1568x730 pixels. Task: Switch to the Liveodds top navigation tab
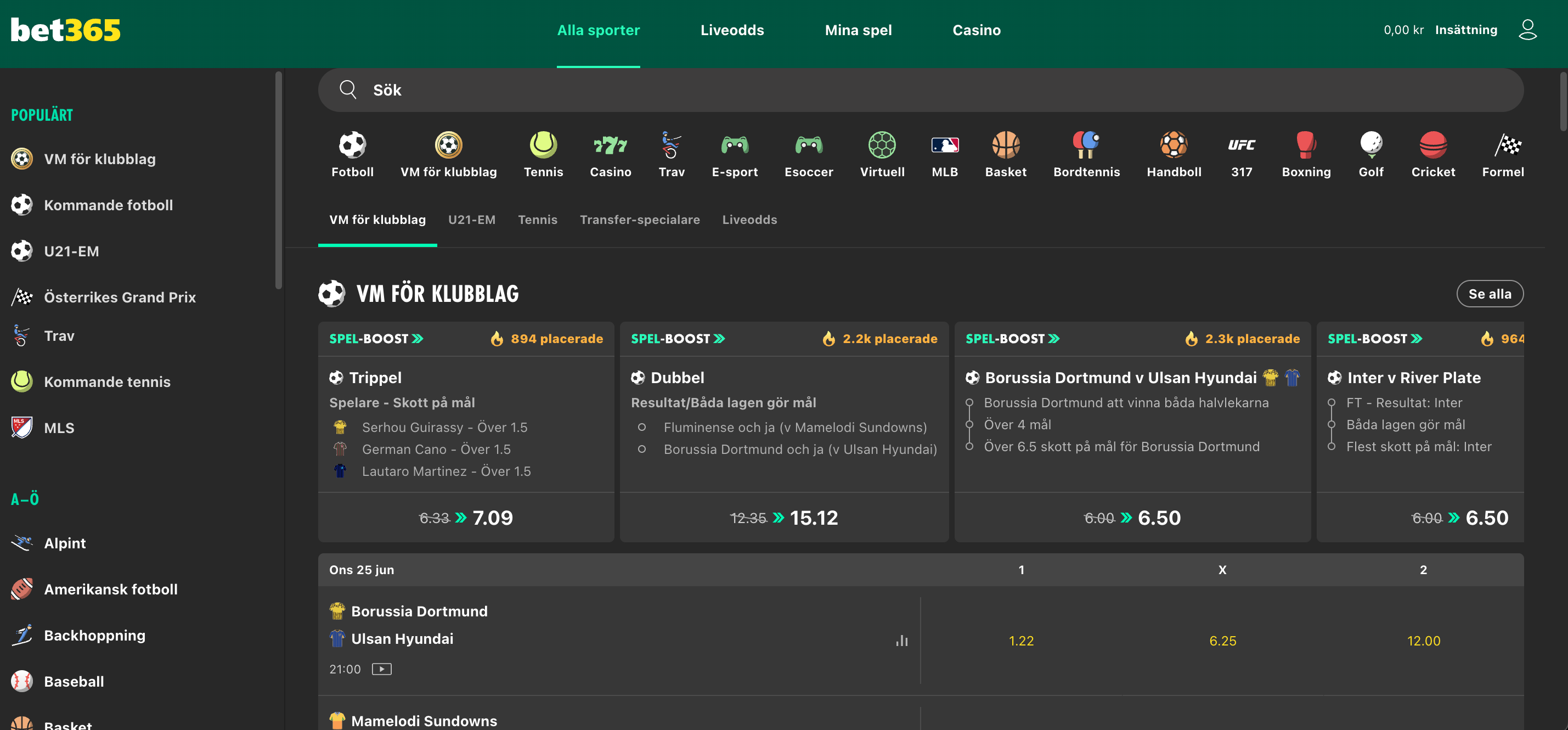pos(732,30)
